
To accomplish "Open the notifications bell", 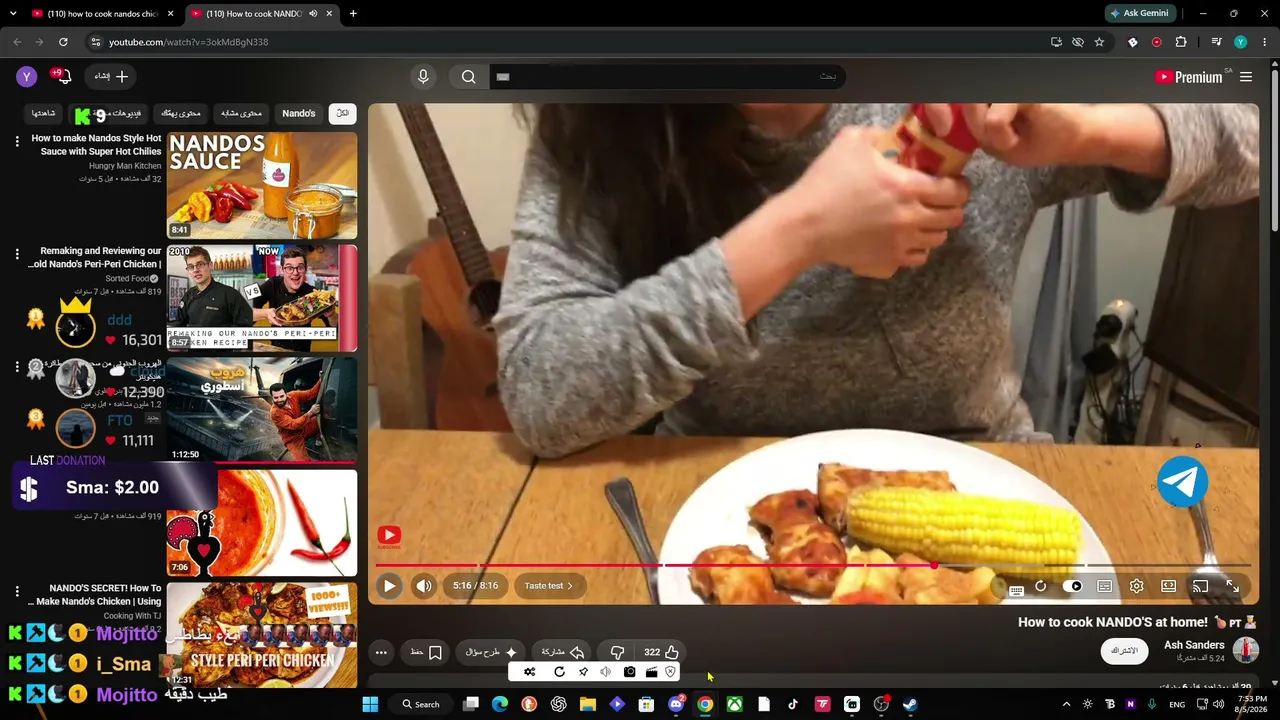I will click(x=63, y=76).
